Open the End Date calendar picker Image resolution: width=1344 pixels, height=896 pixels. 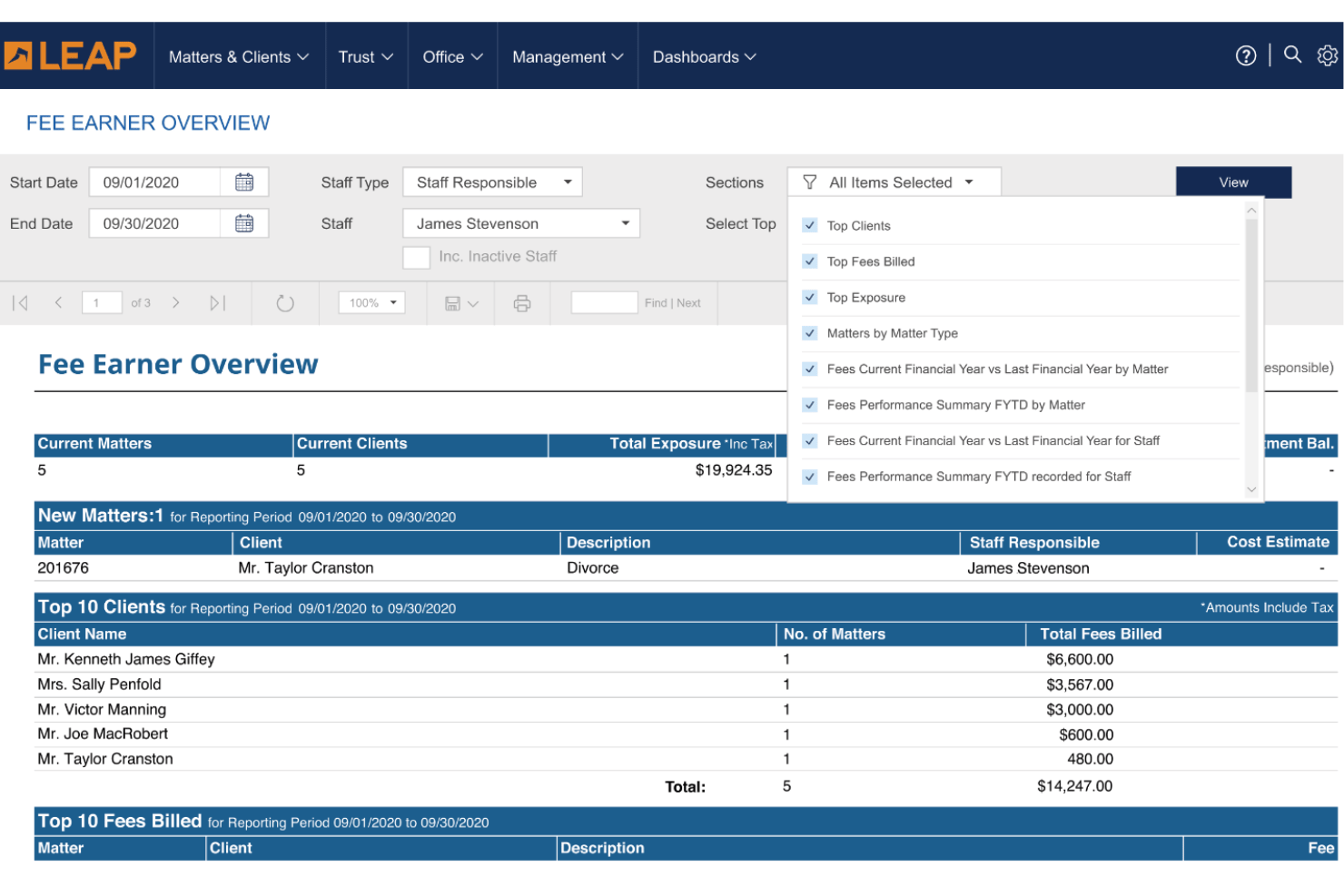244,223
